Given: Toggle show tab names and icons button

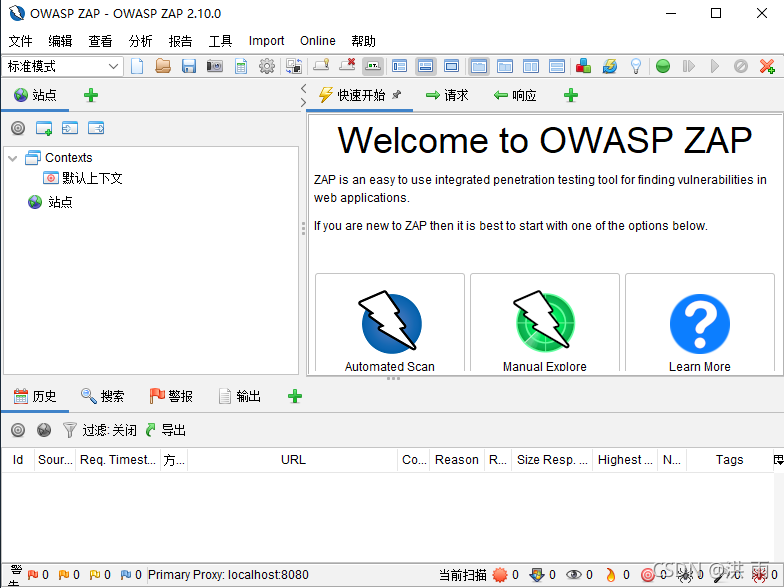Looking at the screenshot, I should click(373, 66).
